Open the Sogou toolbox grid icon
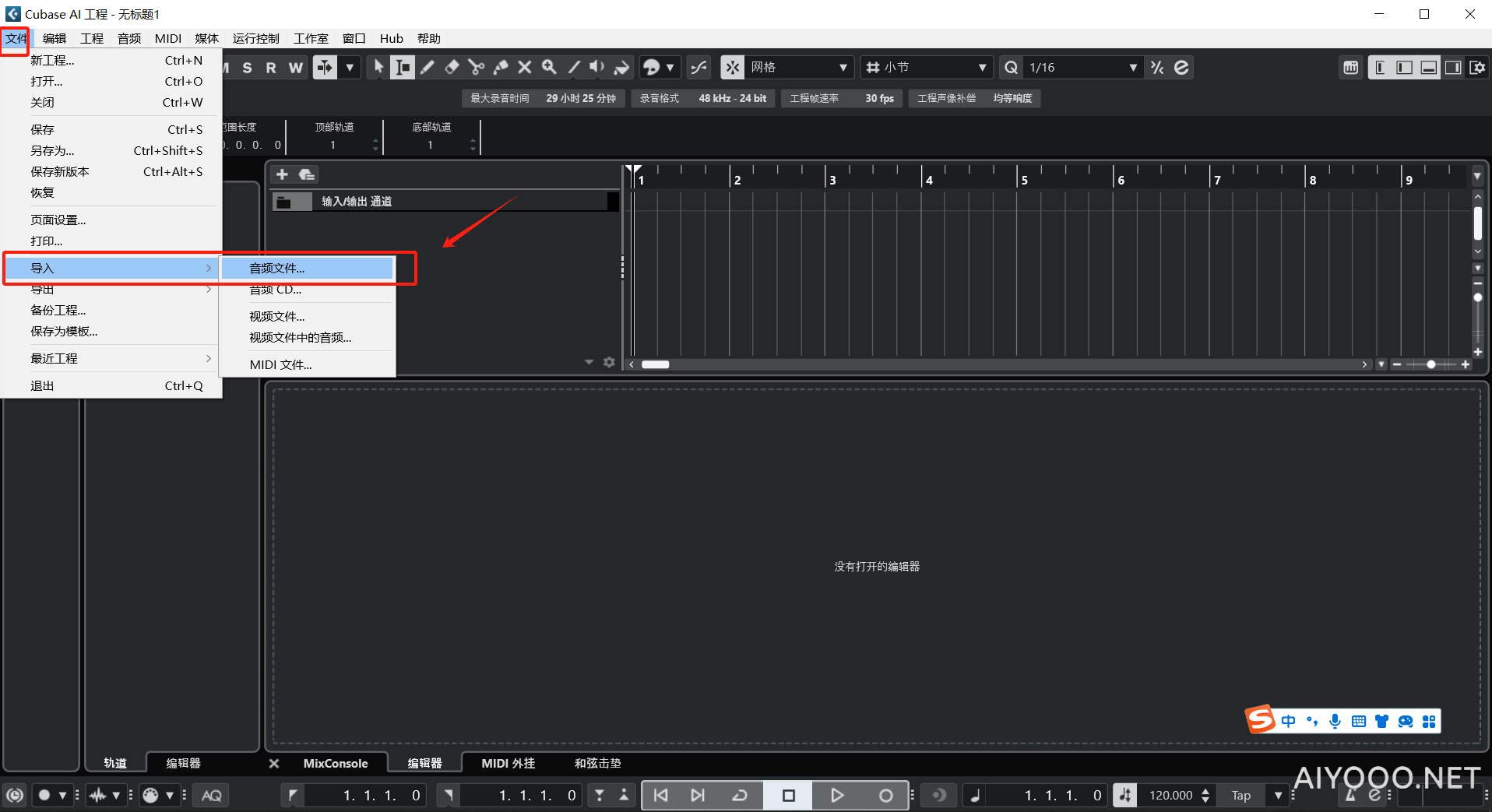 1429,721
